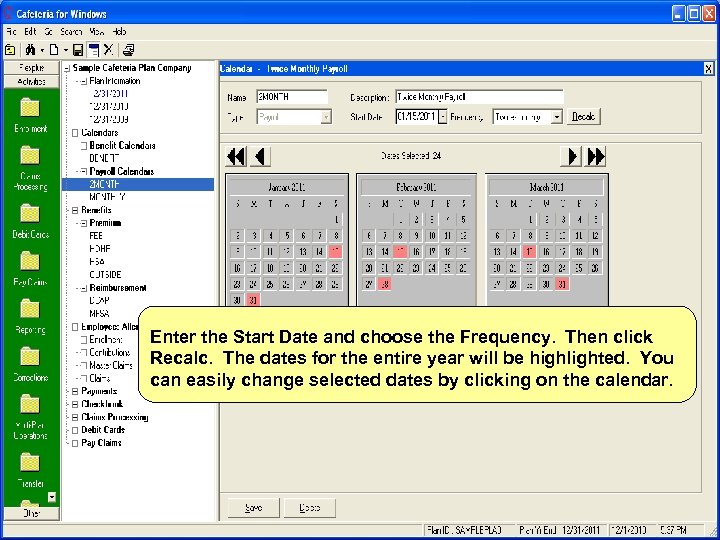Image resolution: width=720 pixels, height=540 pixels.
Task: Jump to first months with double-left arrow
Action: tap(236, 157)
